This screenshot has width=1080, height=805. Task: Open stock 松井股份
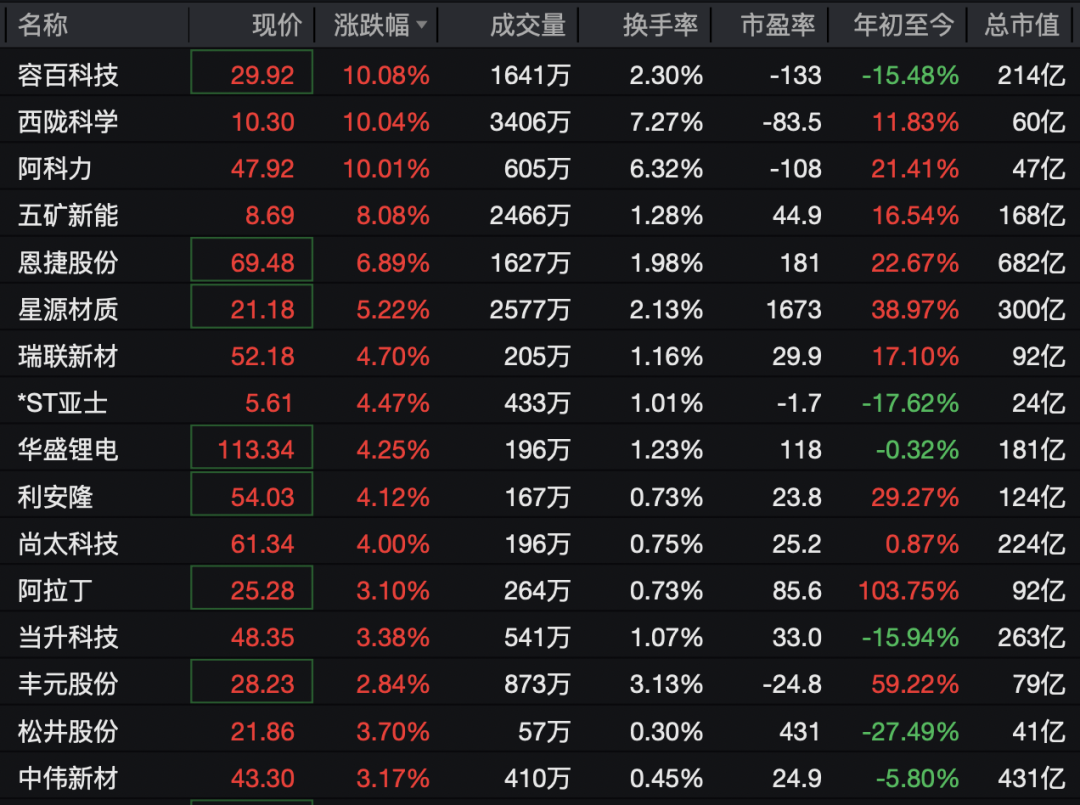[68, 731]
